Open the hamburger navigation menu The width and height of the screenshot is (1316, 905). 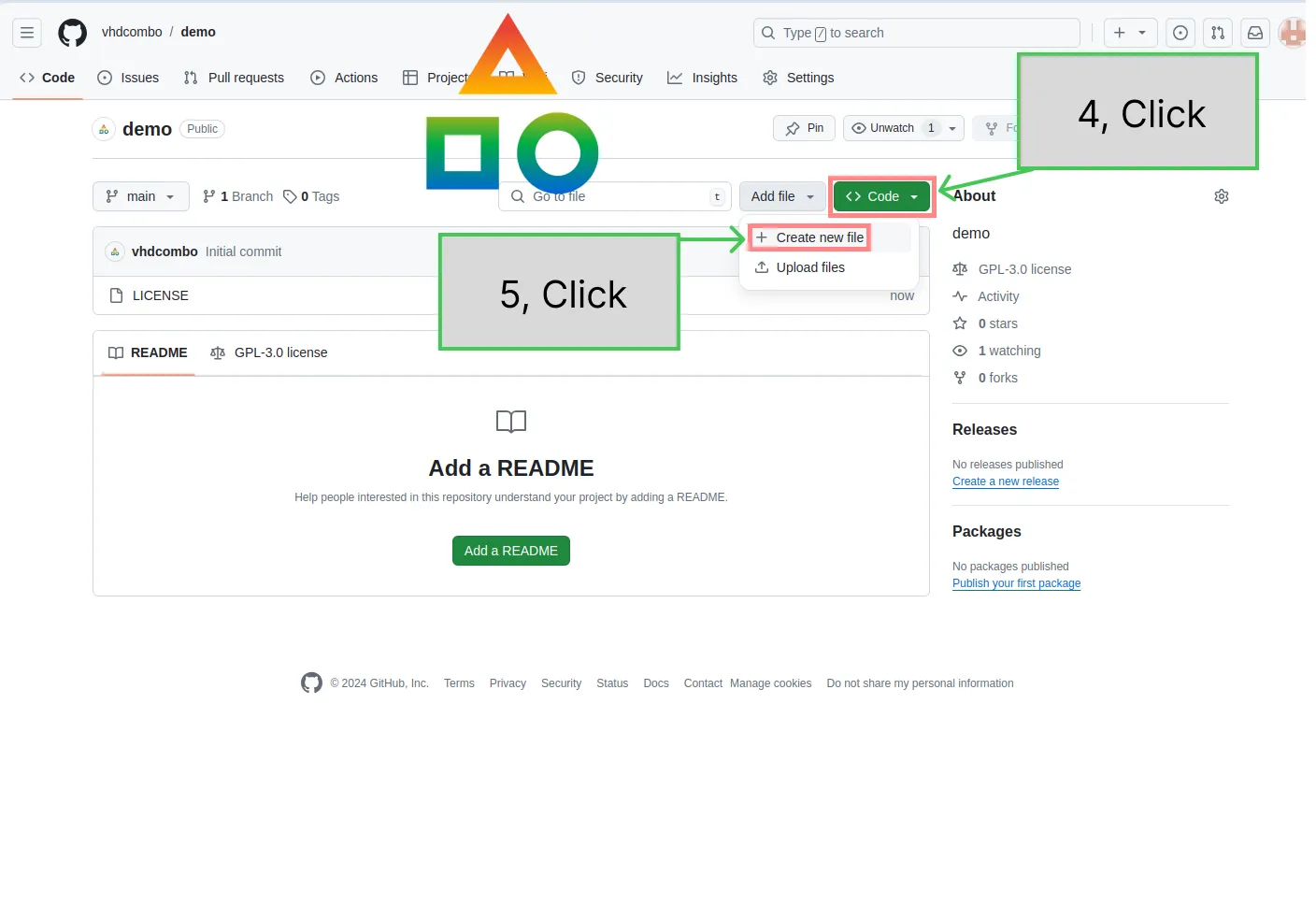(x=27, y=33)
